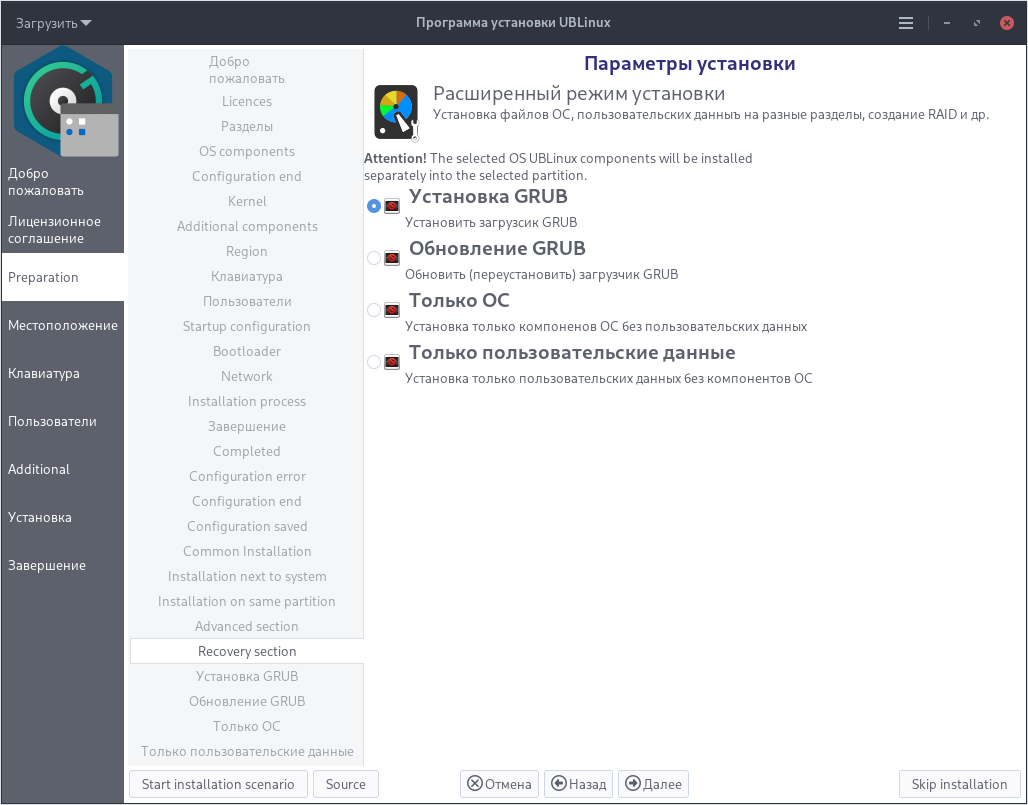
Task: Go to Добро пожаловать in left sidebar
Action: [62, 182]
